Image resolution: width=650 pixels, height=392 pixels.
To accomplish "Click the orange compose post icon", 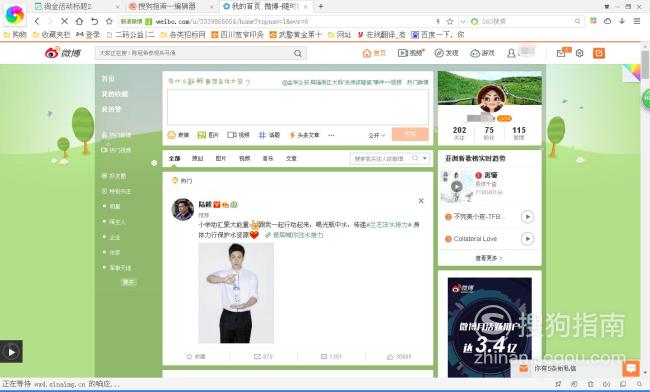I will click(x=599, y=53).
